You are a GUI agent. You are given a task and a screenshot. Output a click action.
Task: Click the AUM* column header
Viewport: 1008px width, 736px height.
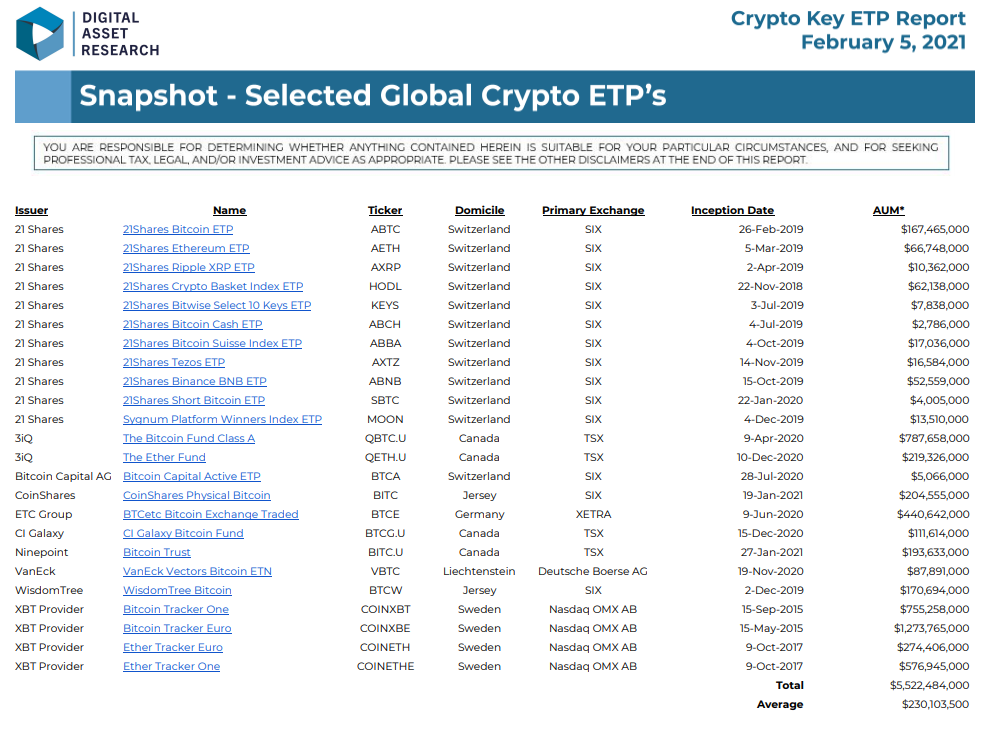888,210
